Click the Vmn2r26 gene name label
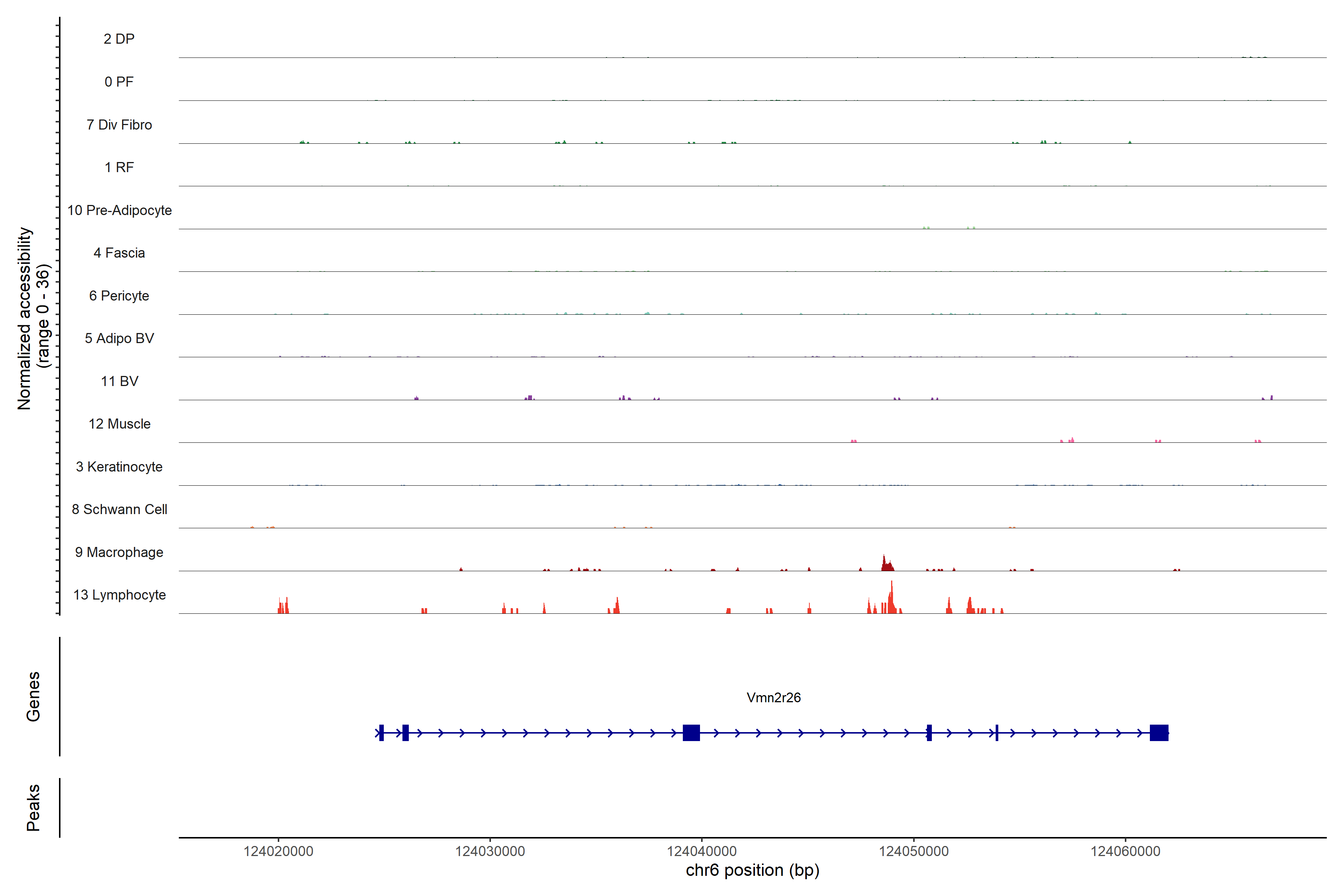Viewport: 1344px width, 896px height. coord(773,698)
